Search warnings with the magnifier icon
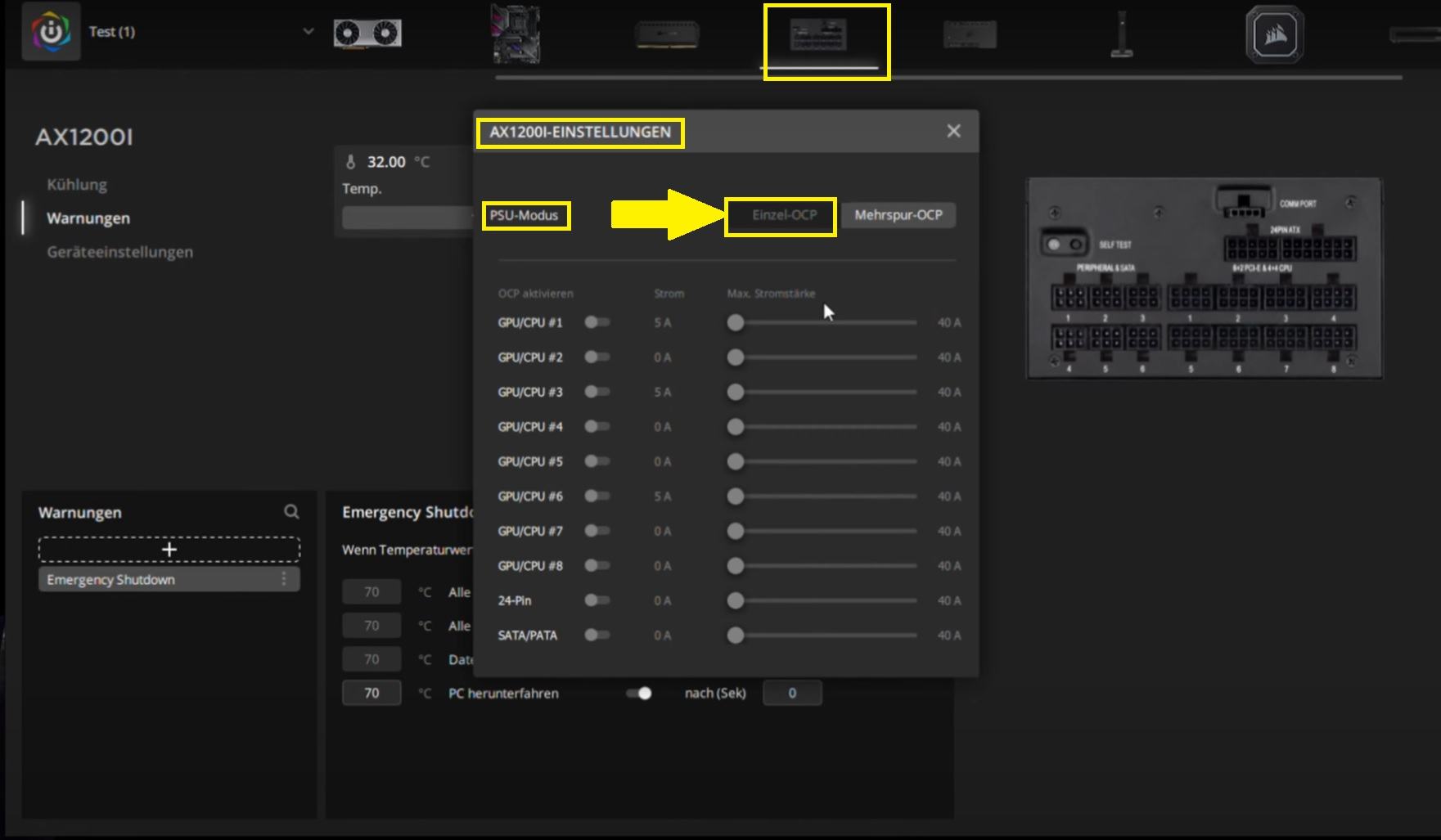The width and height of the screenshot is (1441, 840). [x=291, y=512]
